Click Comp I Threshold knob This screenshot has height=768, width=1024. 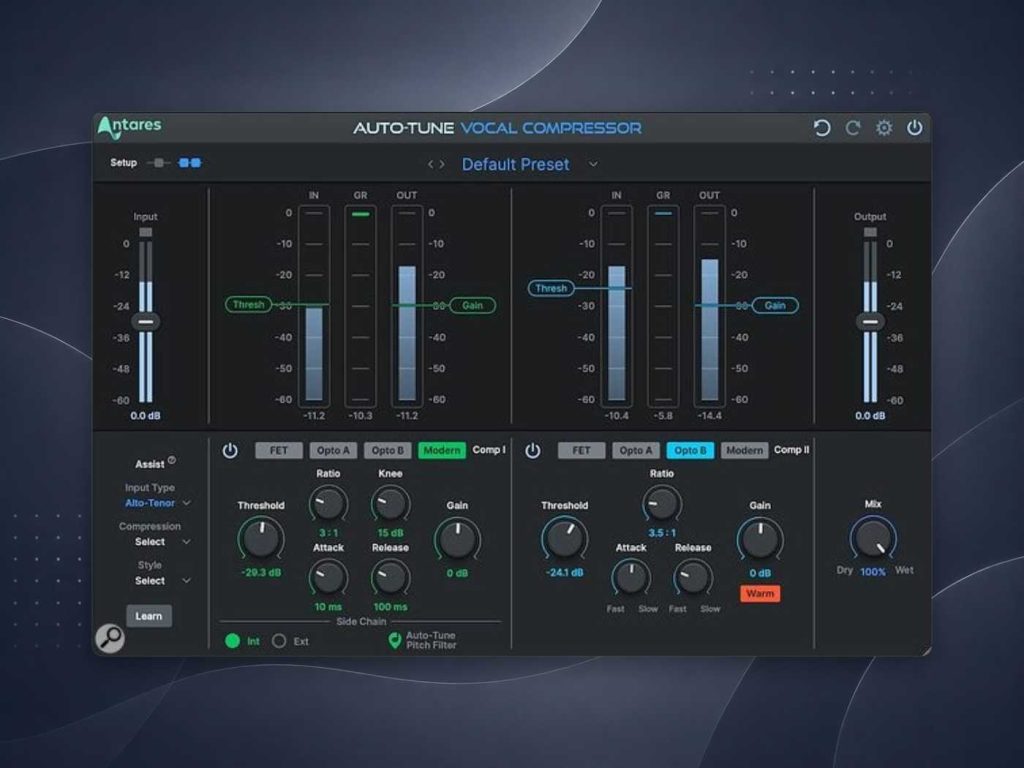(x=261, y=539)
